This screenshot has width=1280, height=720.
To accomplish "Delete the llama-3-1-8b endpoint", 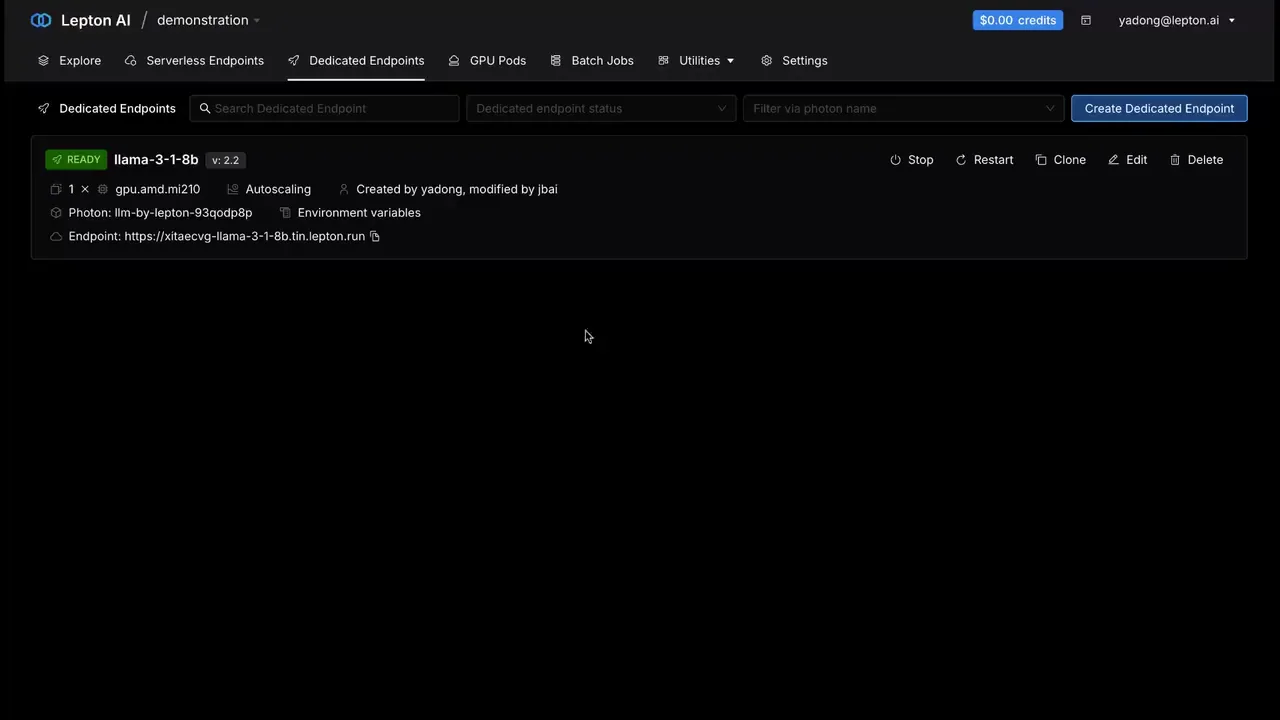I will pyautogui.click(x=1197, y=160).
